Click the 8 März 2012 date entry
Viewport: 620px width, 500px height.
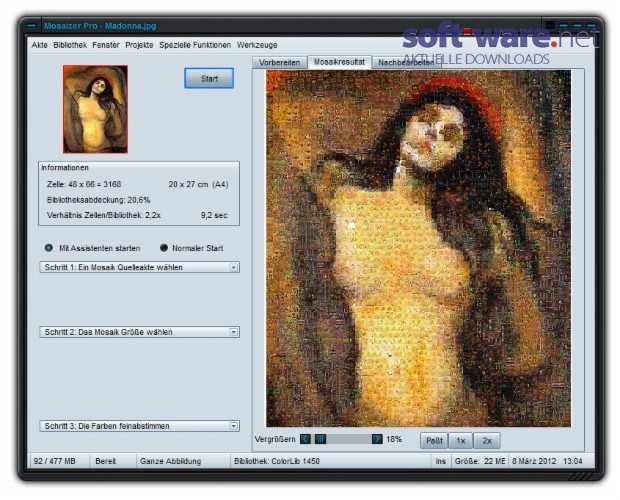click(534, 461)
